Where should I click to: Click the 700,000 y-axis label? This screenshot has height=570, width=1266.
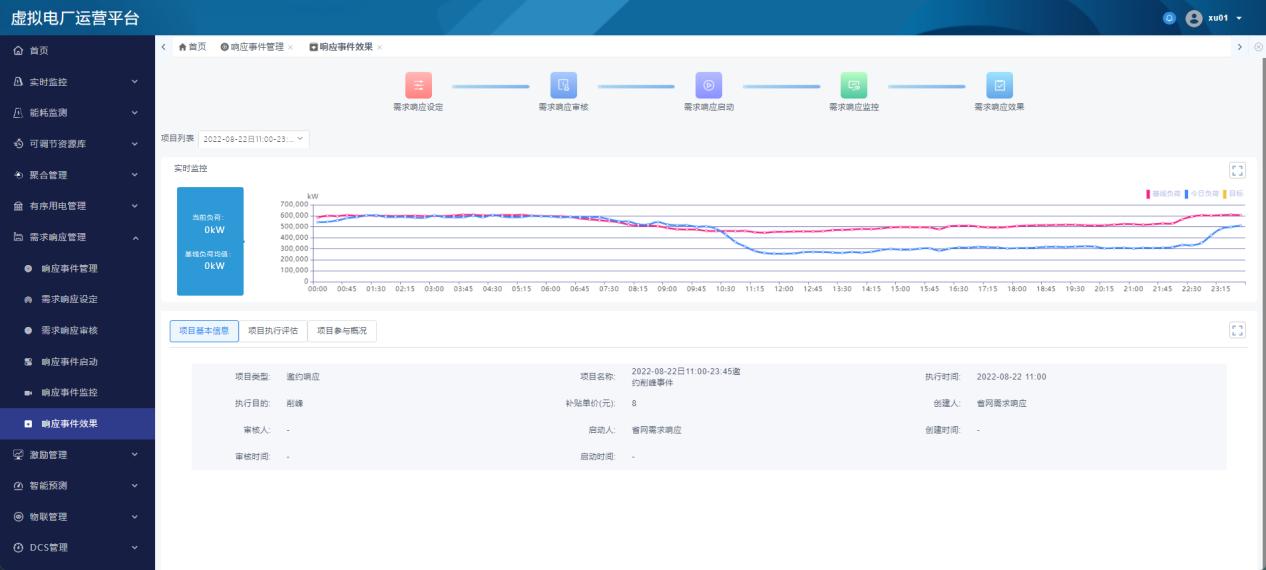(x=296, y=203)
